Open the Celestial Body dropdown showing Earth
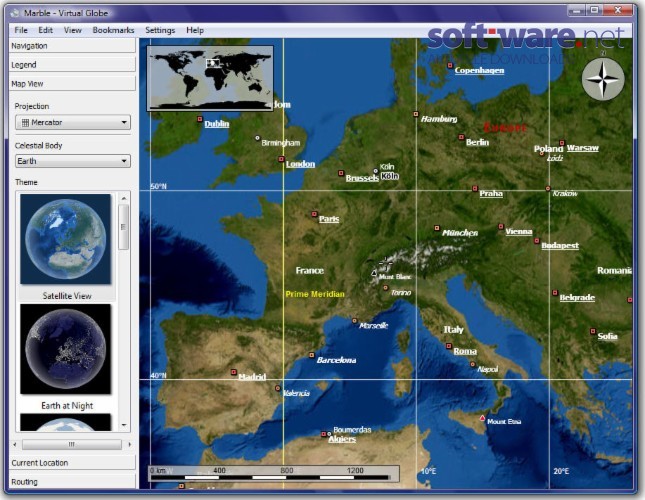The image size is (645, 500). (73, 161)
